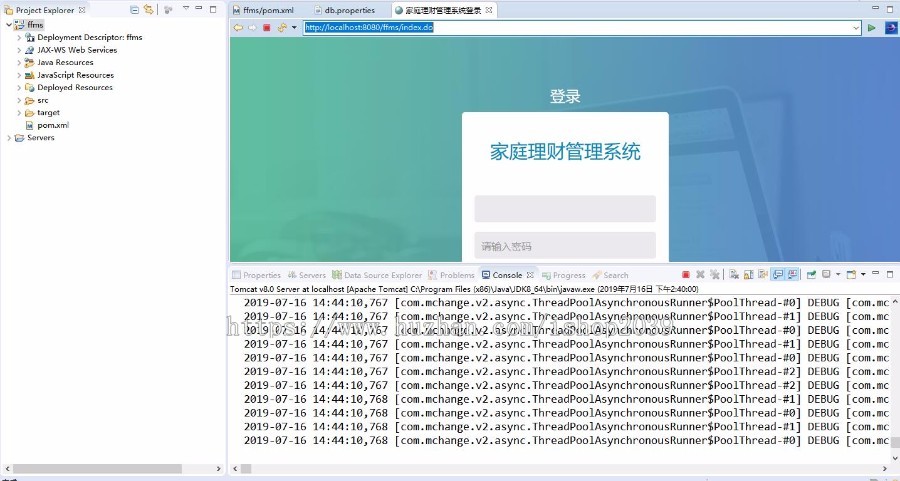Expand Java Resources node
The height and width of the screenshot is (481, 900).
pyautogui.click(x=19, y=63)
